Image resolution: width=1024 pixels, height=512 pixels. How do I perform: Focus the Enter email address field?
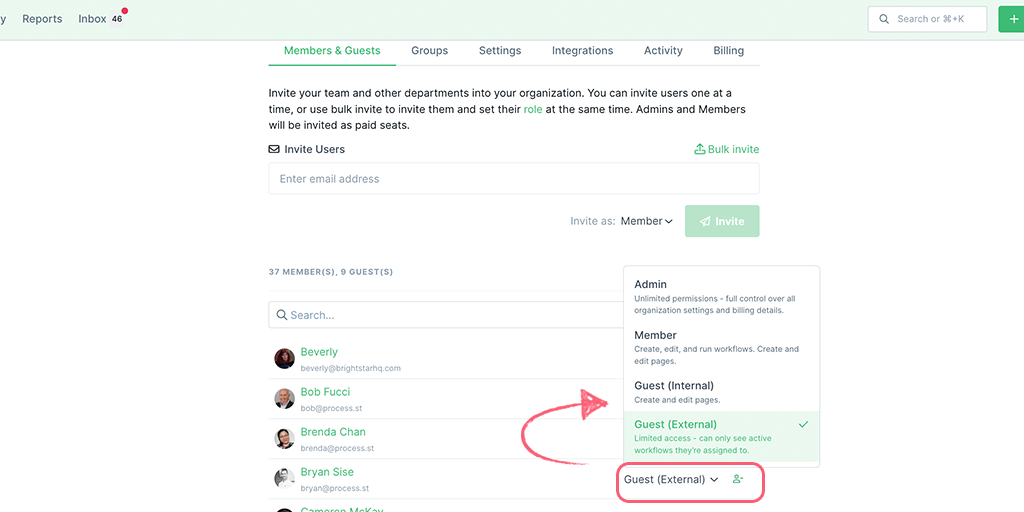514,179
